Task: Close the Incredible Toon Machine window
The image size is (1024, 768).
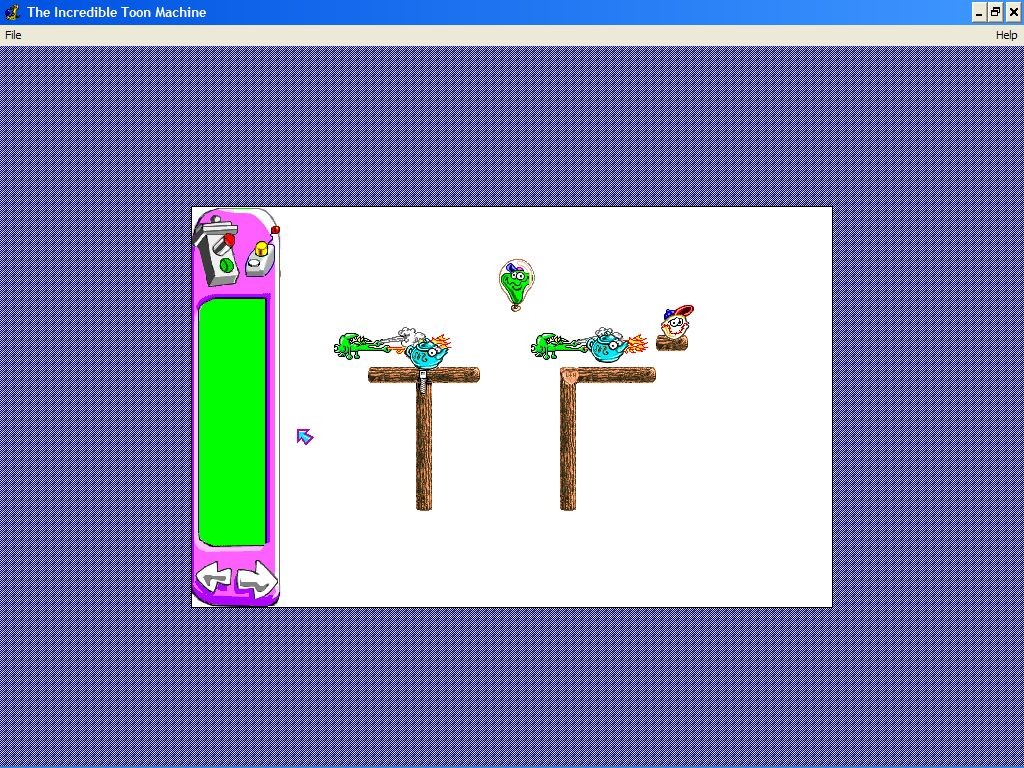Action: [1013, 12]
